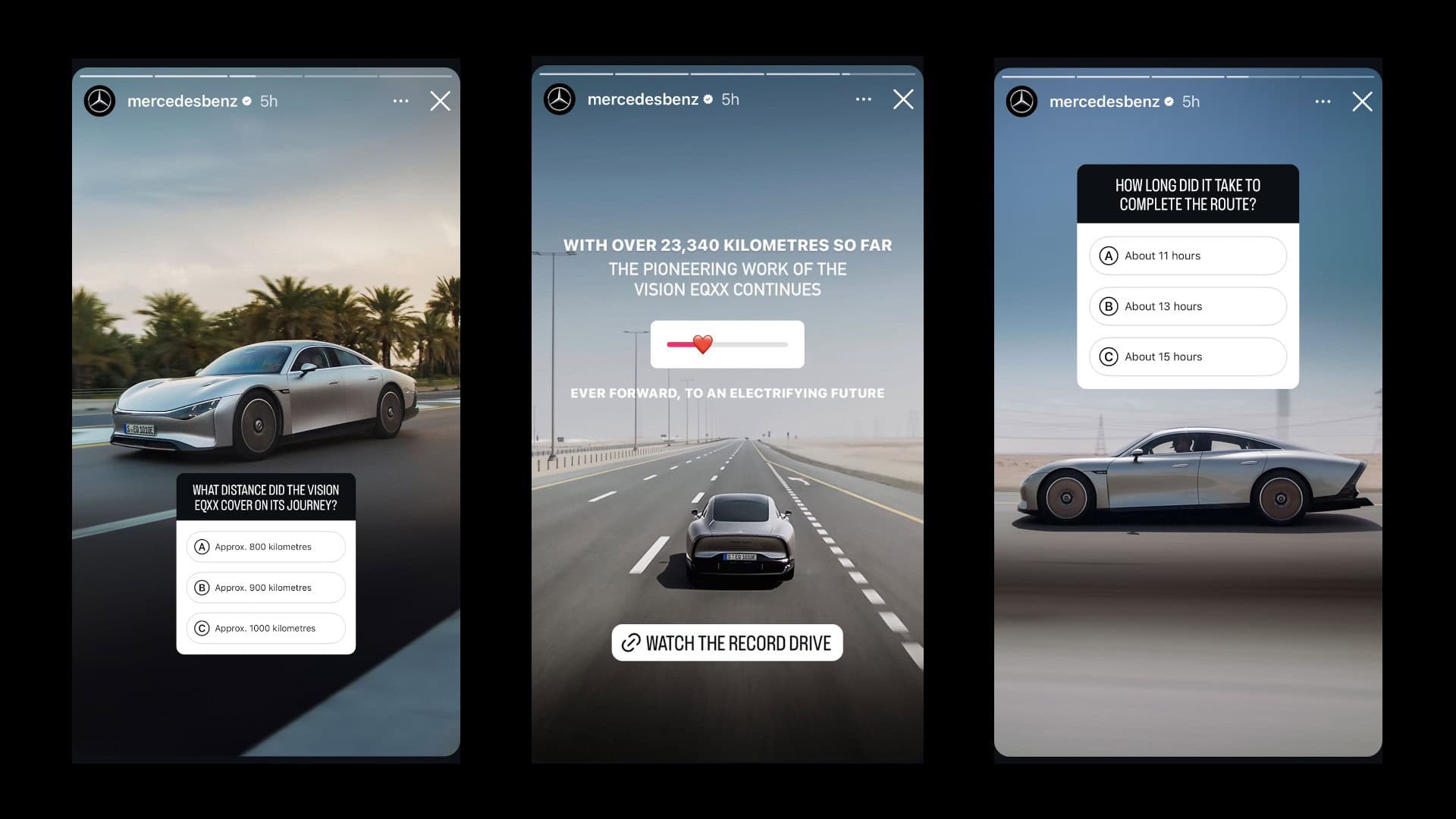
Task: Click the Mercedes-Benz star icon (right story)
Action: pyautogui.click(x=1022, y=102)
